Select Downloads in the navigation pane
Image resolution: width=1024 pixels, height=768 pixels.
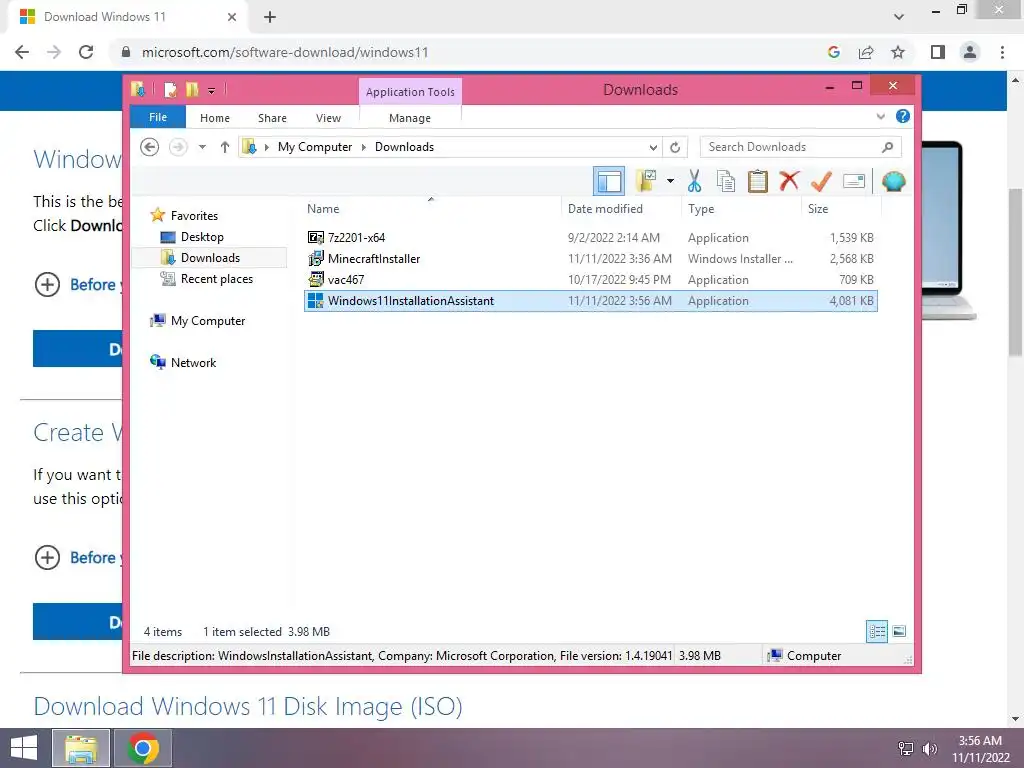(210, 258)
